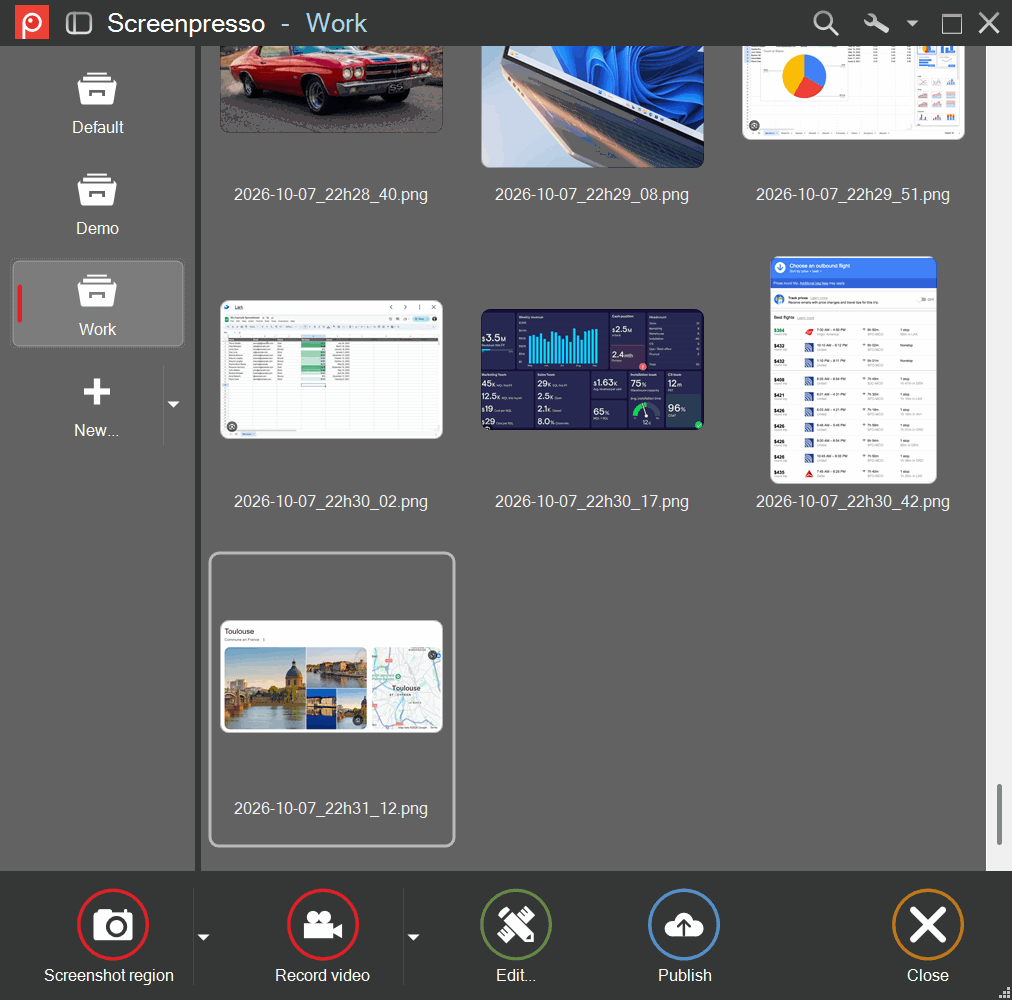The image size is (1012, 1000).
Task: Select the Toulouse map screenshot thumbnail
Action: 332,677
